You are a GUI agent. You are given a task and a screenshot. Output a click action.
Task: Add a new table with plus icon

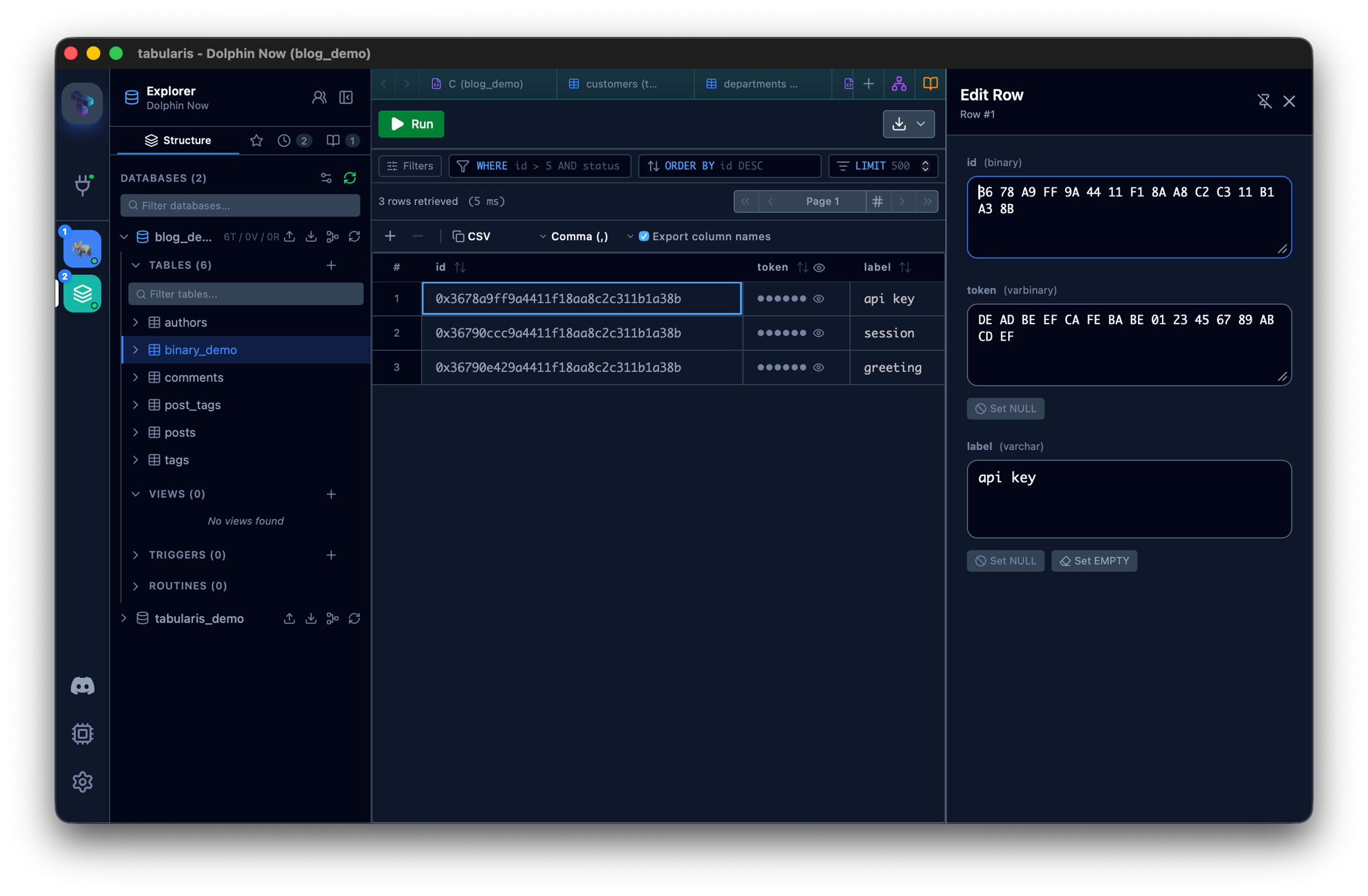click(x=331, y=265)
